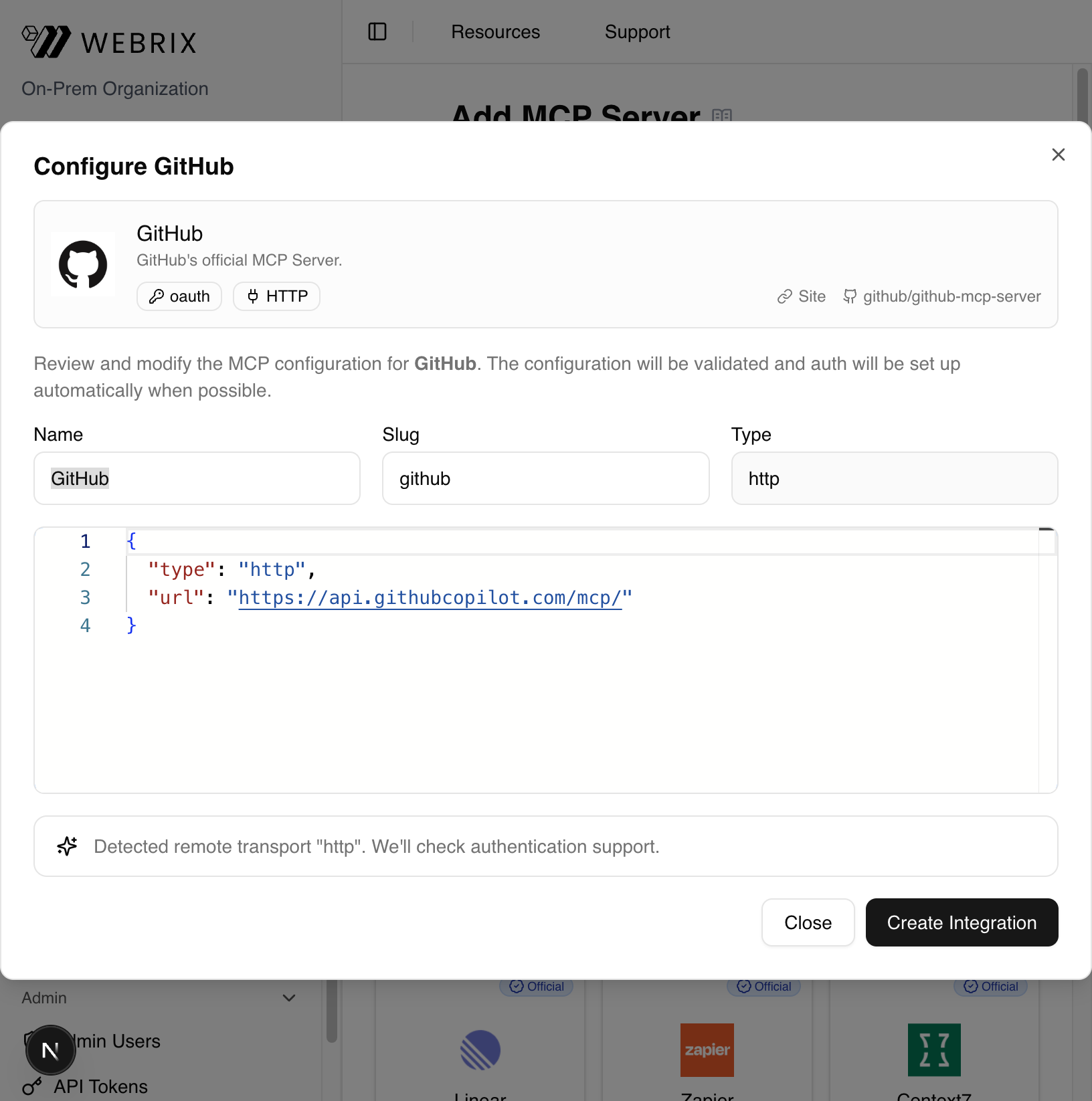Toggle the sidebar panel icon

click(x=377, y=31)
